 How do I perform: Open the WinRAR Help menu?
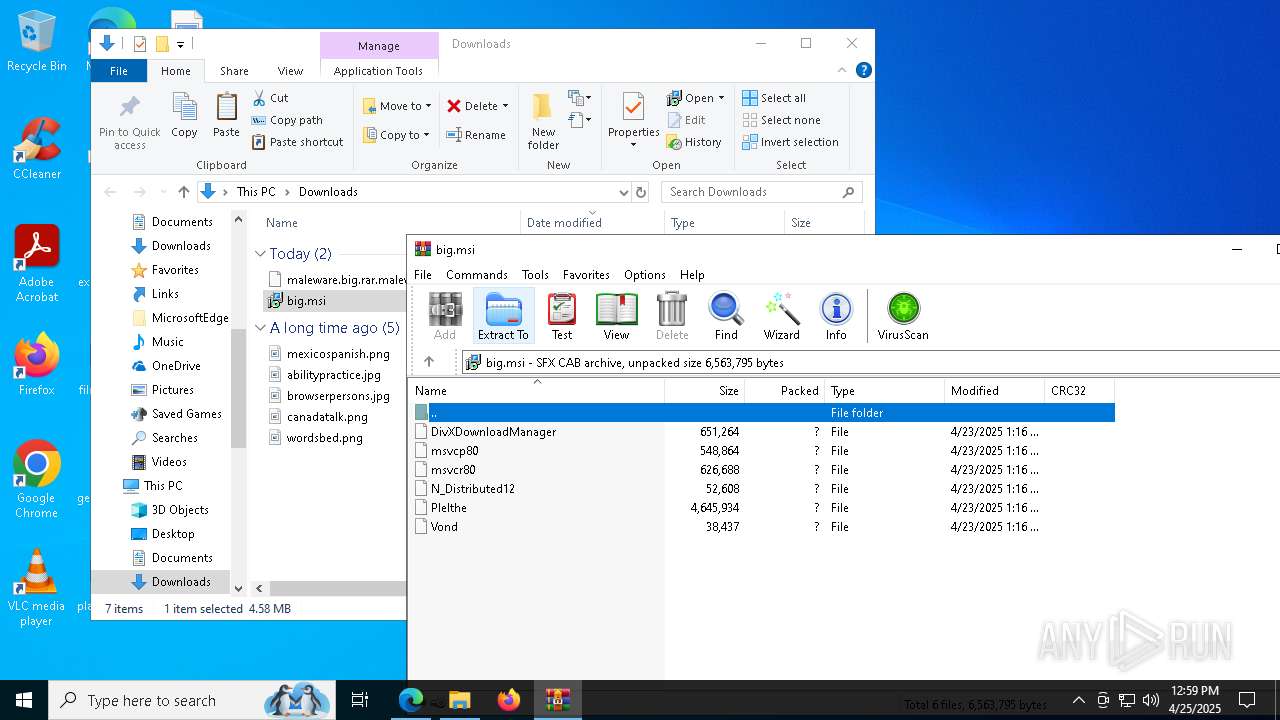pos(692,274)
